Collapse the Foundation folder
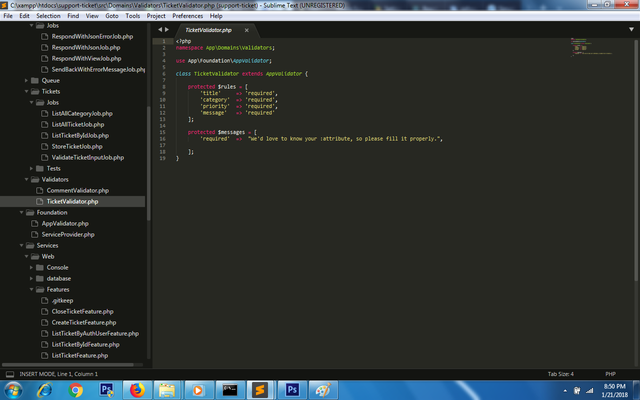 (21, 213)
